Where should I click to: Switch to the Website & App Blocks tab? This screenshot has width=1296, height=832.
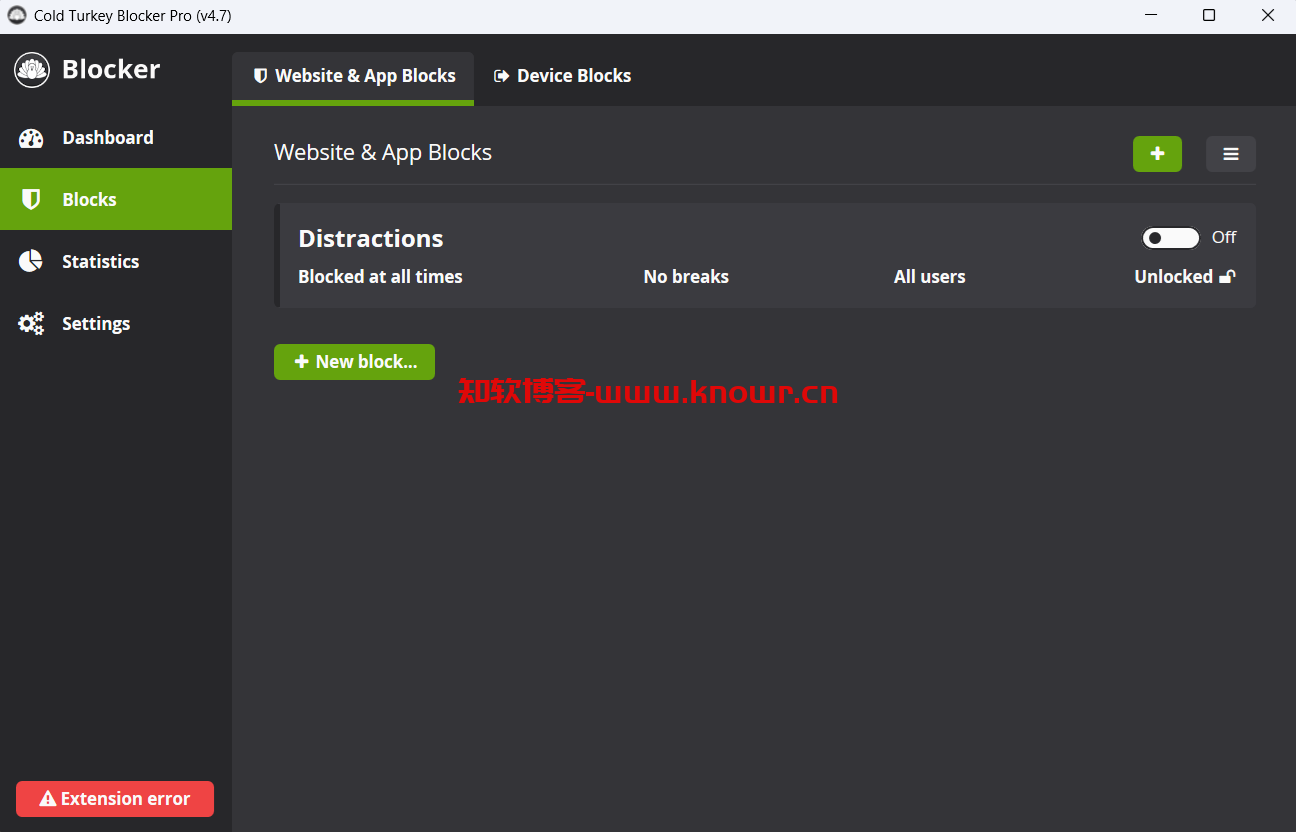pyautogui.click(x=353, y=76)
